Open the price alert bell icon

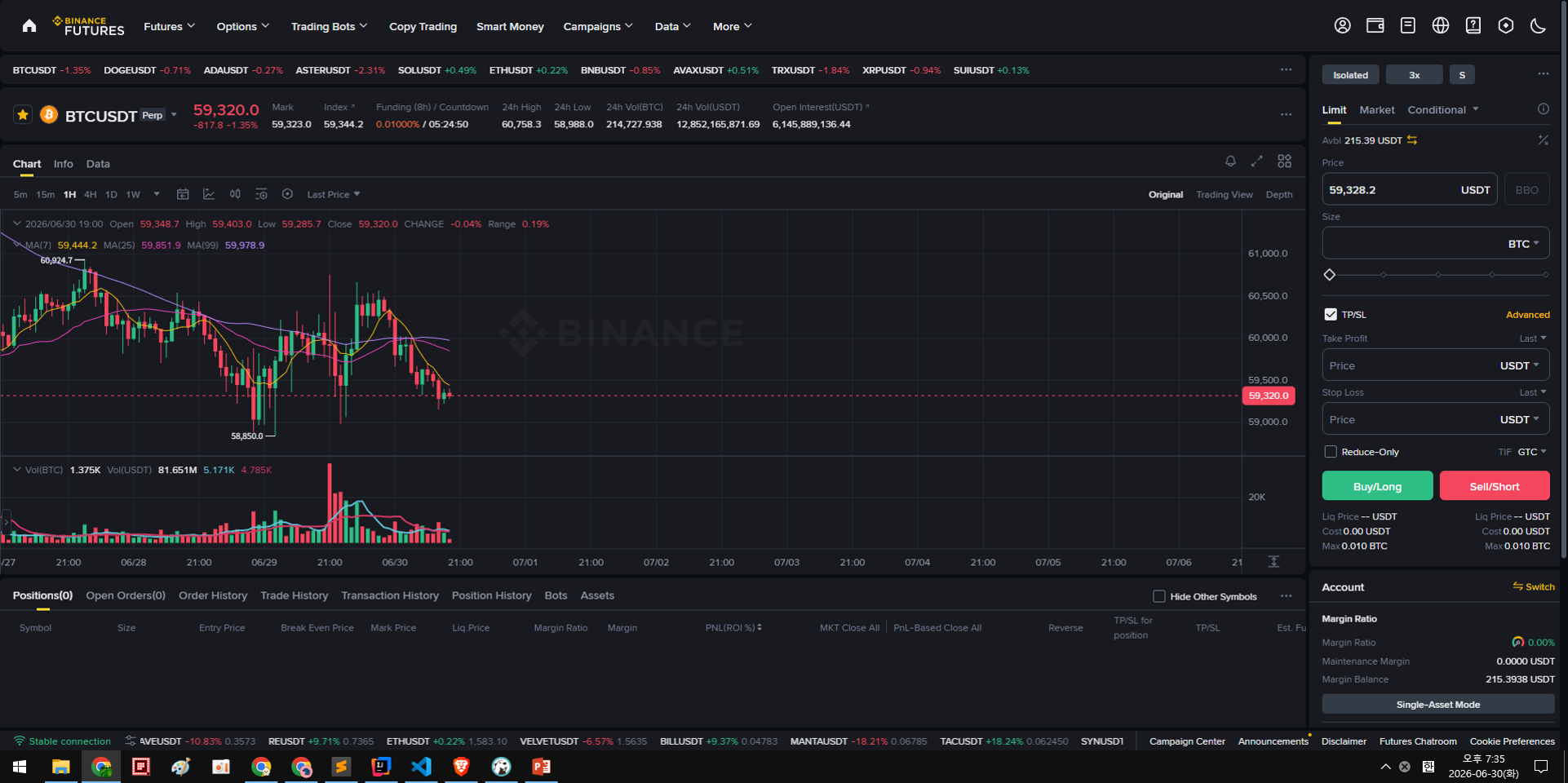(x=1230, y=161)
